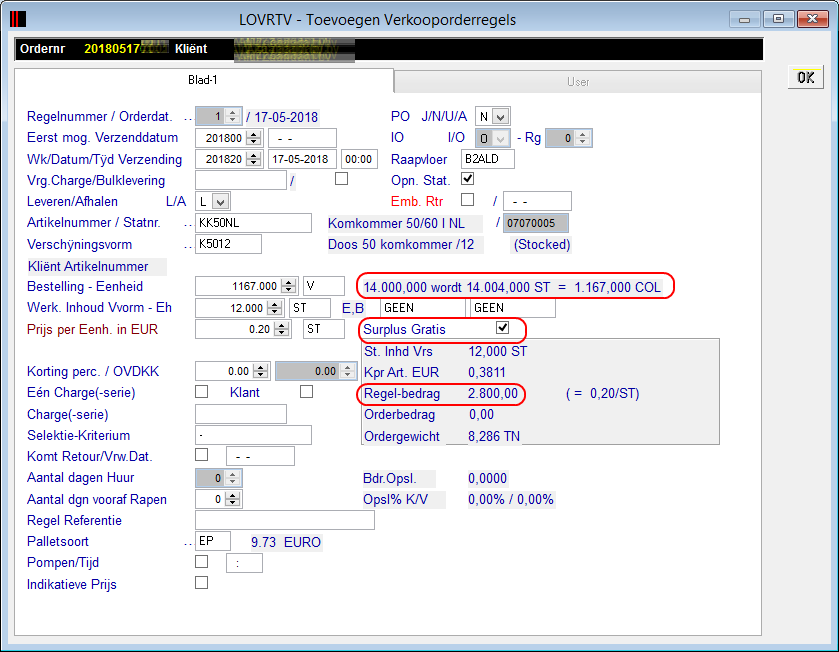Click the Aantal dgn vooraf Rapen spinner
This screenshot has height=652, width=839.
232,499
